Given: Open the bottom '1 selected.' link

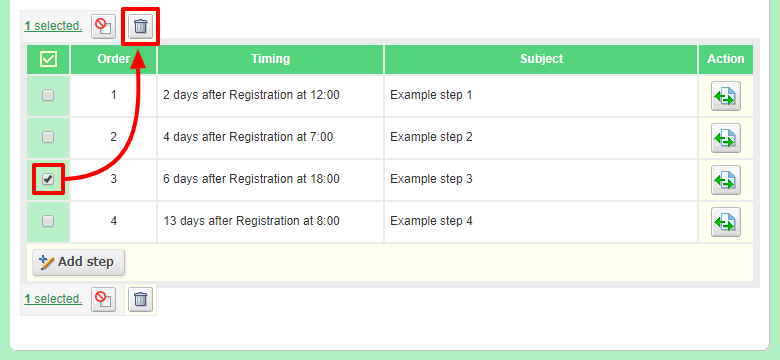Looking at the screenshot, I should pyautogui.click(x=53, y=299).
